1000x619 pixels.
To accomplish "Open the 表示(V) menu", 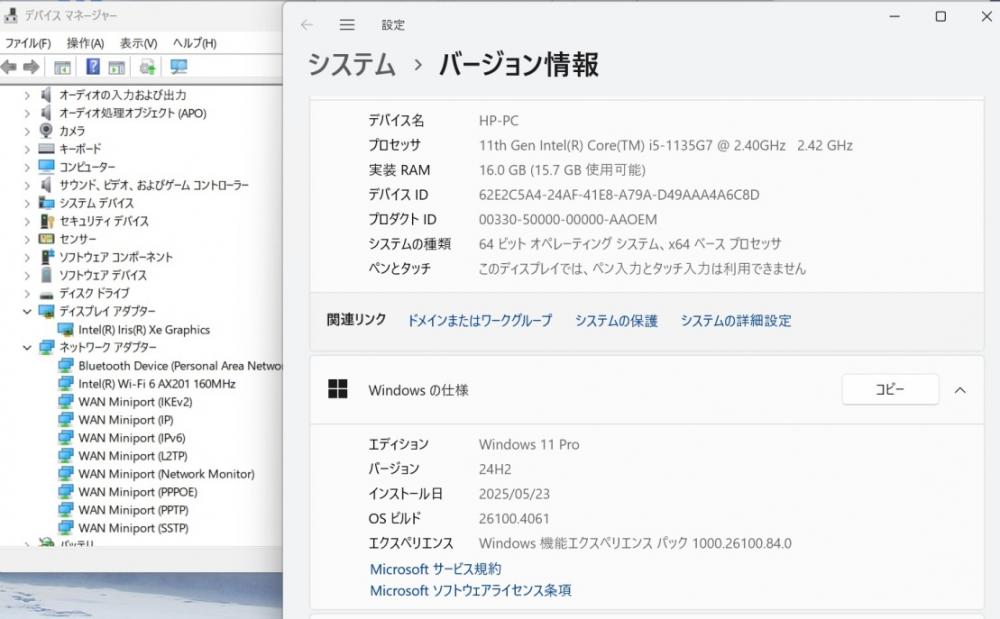I will pos(138,43).
